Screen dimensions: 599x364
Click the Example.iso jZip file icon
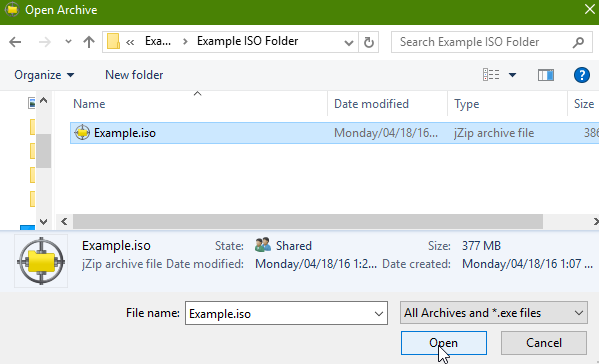(82, 133)
